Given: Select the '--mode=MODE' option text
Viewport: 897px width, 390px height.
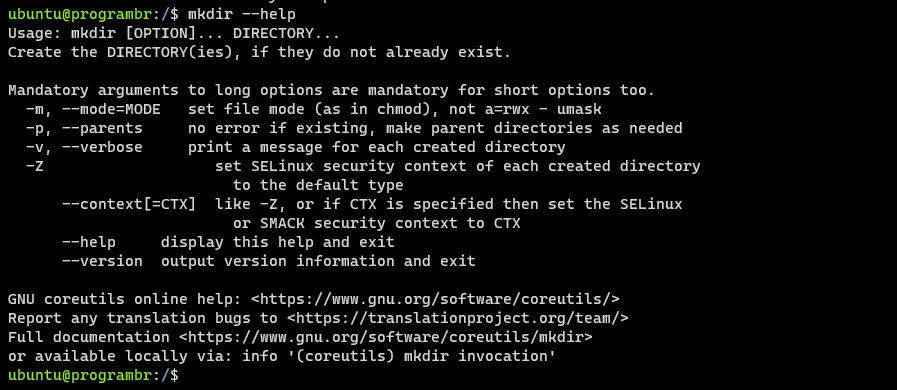Looking at the screenshot, I should pos(112,109).
